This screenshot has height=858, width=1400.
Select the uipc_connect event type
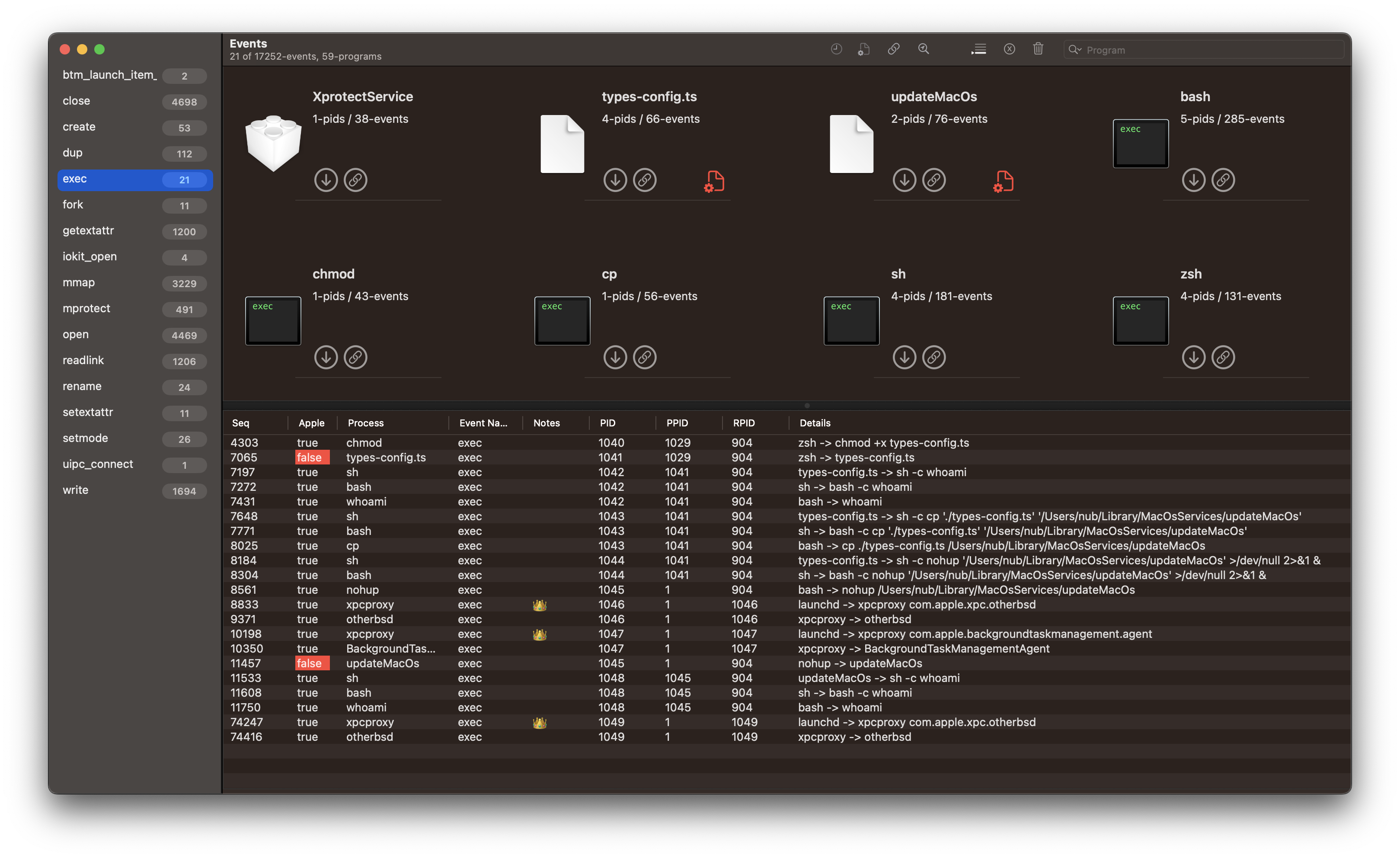(134, 465)
